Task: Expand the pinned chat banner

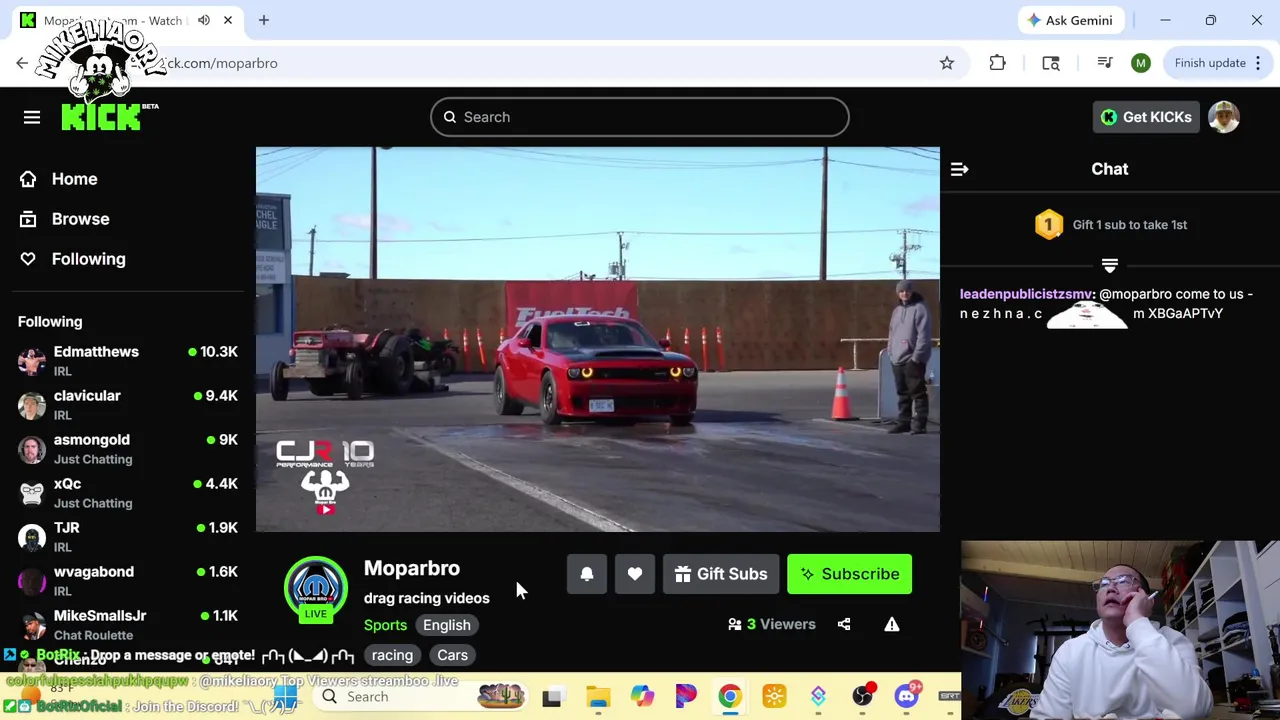Action: tap(1110, 266)
